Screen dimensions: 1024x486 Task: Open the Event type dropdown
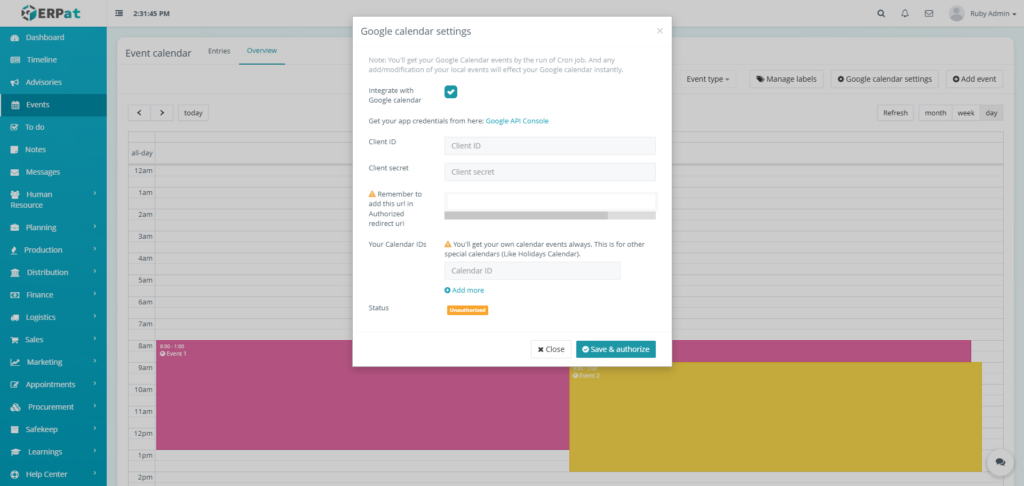[708, 79]
